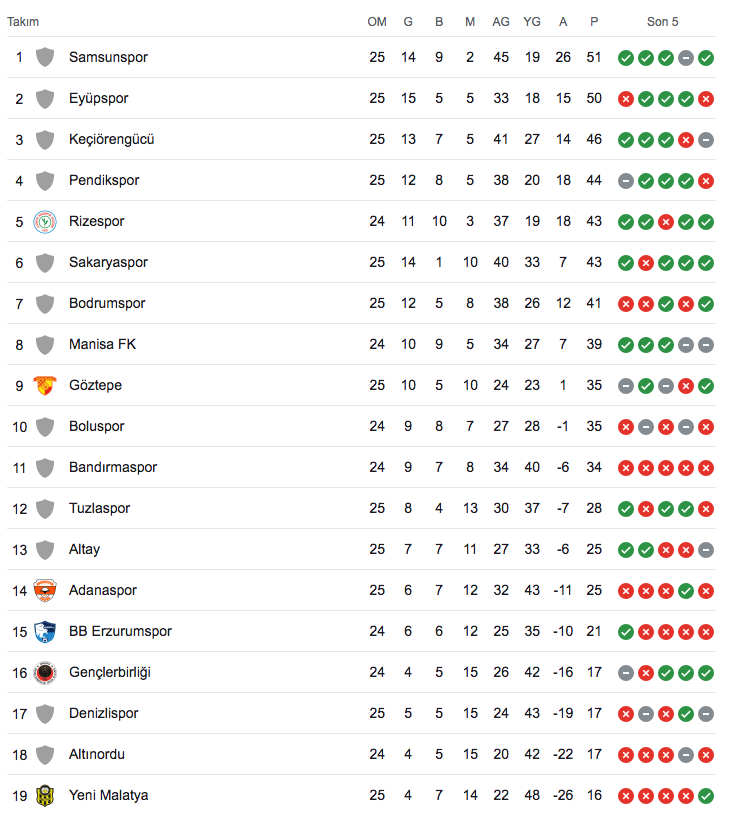Open the Samsunspor team page
This screenshot has height=818, width=729.
coord(109,57)
